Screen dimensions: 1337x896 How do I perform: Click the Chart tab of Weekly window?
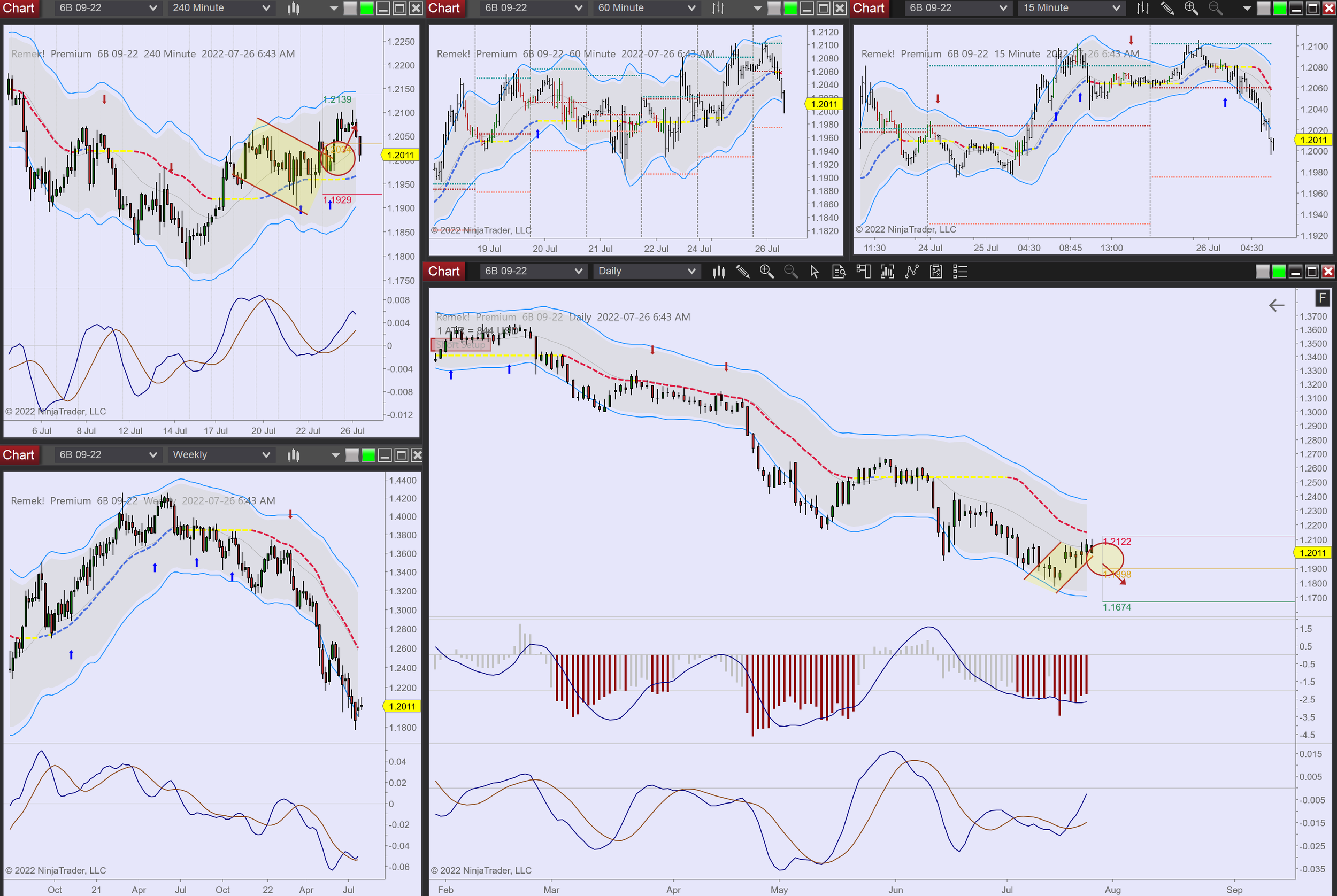click(18, 455)
